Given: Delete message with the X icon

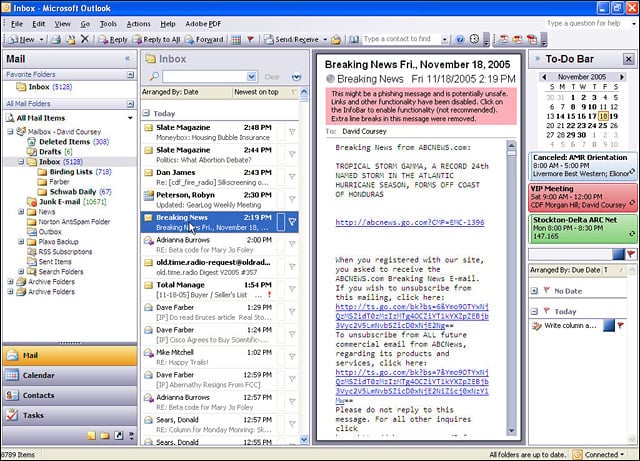Looking at the screenshot, I should pos(85,39).
